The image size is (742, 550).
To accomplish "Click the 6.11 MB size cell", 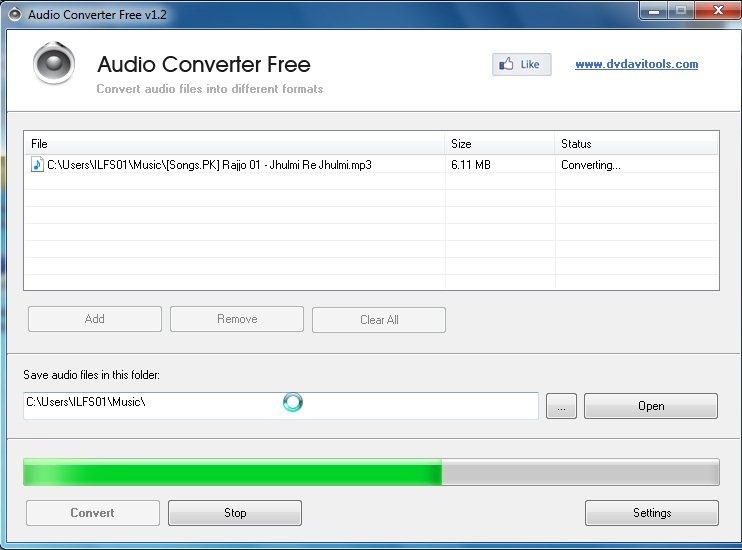I will point(470,165).
